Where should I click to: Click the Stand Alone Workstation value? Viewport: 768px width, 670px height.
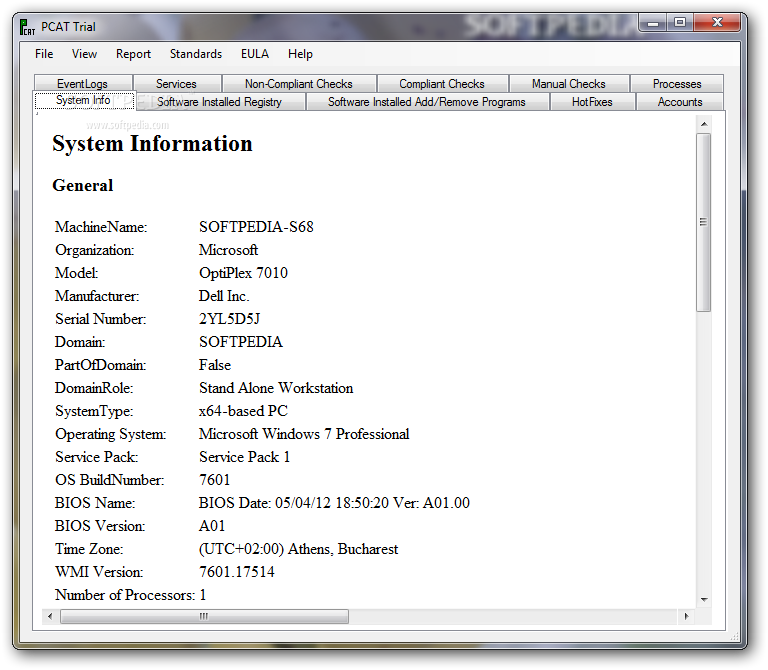[x=276, y=388]
